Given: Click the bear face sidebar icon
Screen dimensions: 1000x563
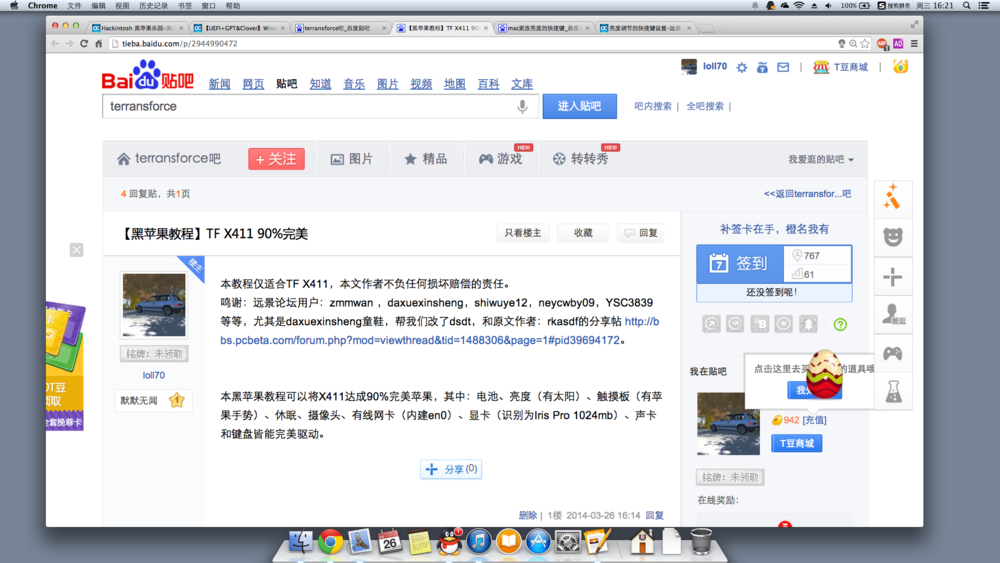Looking at the screenshot, I should [893, 237].
